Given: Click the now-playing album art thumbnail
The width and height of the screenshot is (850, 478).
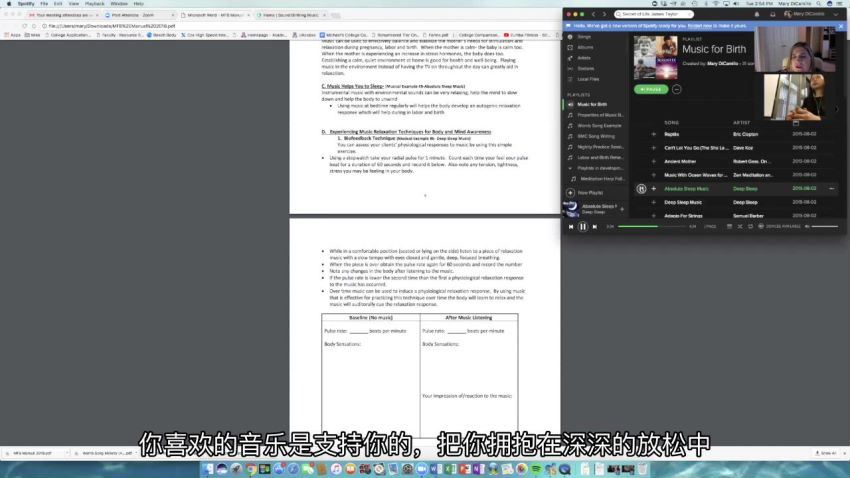Looking at the screenshot, I should [571, 209].
